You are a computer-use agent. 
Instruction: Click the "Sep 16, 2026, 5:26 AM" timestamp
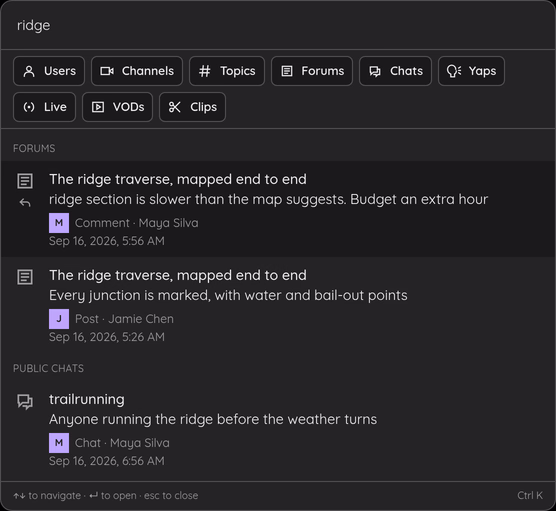pyautogui.click(x=107, y=337)
